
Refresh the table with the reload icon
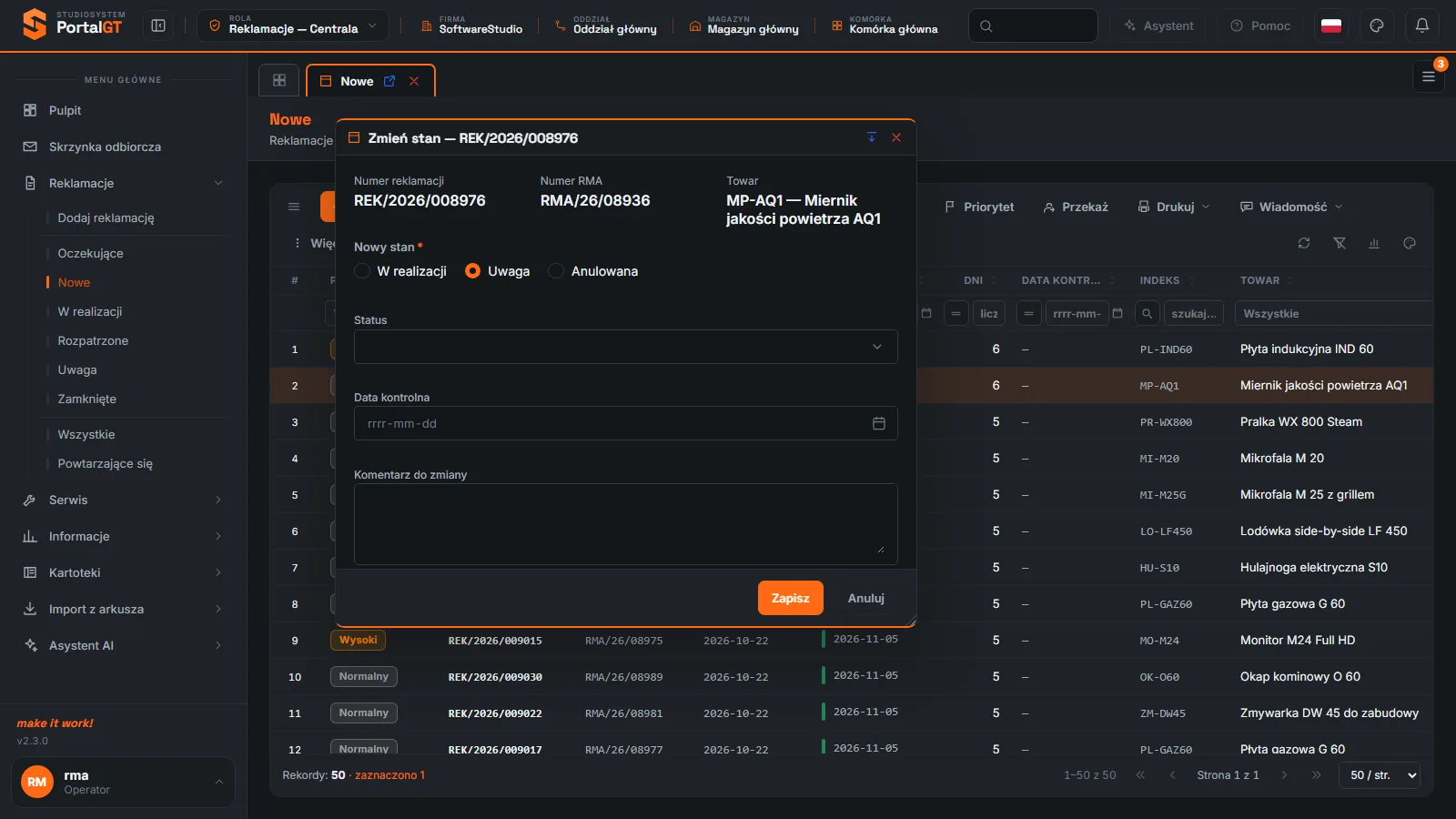[x=1304, y=243]
